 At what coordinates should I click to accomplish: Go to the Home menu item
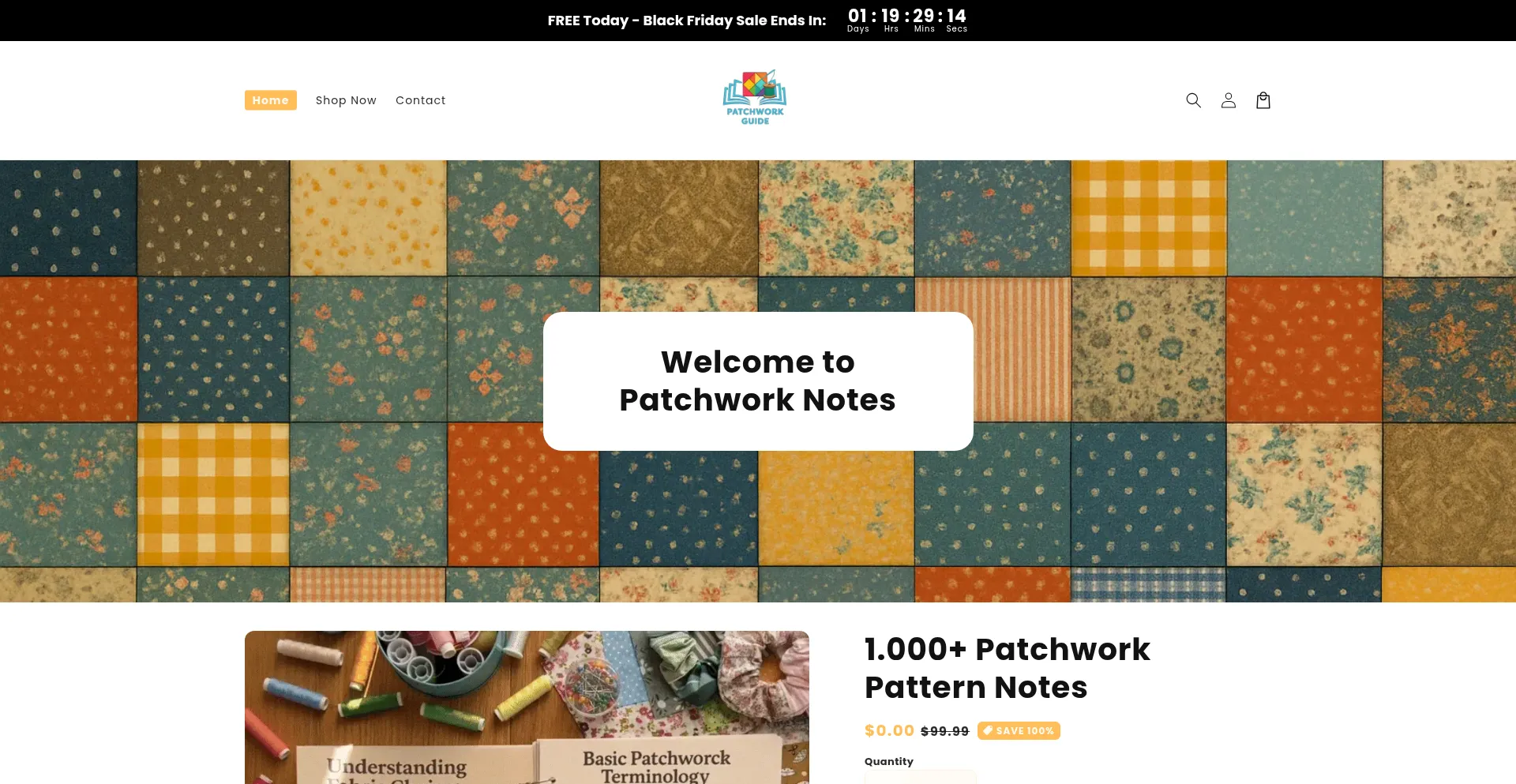[x=270, y=100]
